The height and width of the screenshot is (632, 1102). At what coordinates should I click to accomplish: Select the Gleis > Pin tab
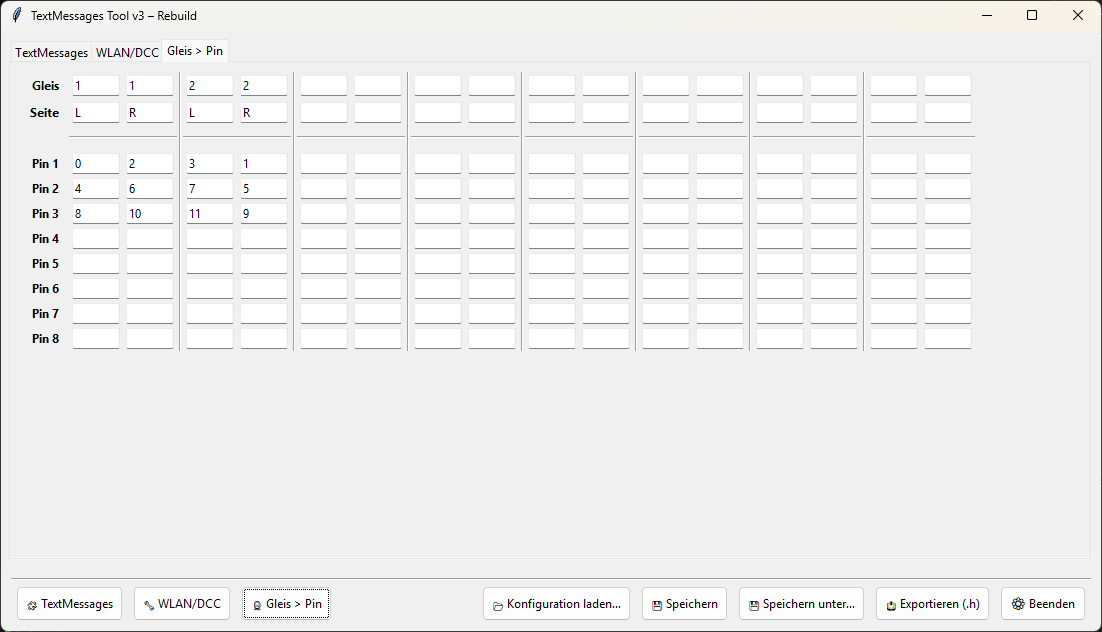click(x=195, y=50)
